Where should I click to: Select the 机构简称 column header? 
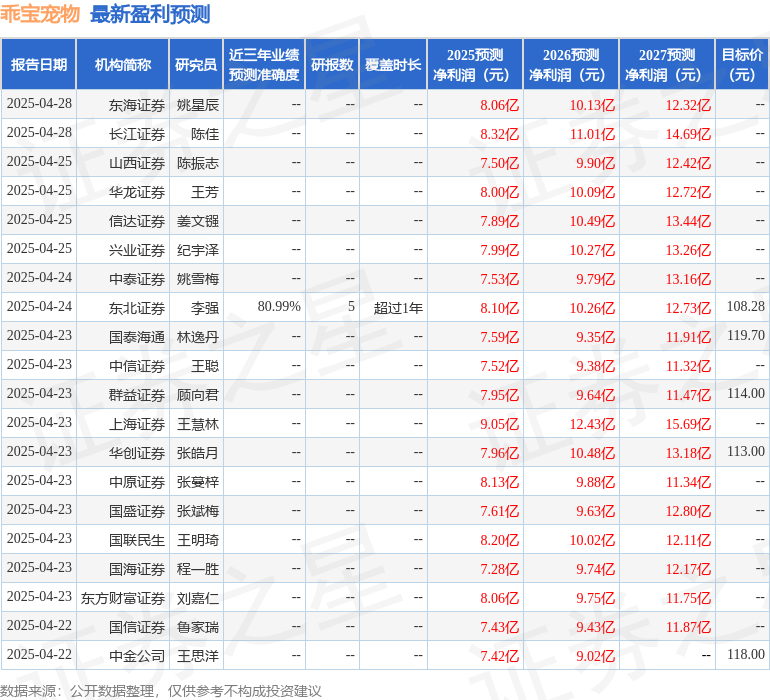pos(123,64)
